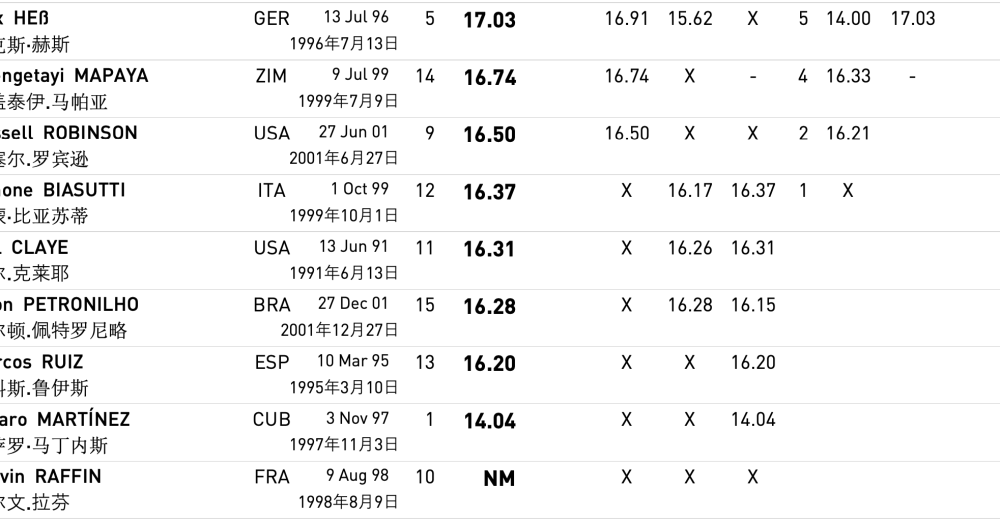Click the bold 17.03 result
Image resolution: width=1000 pixels, height=520 pixels.
click(x=489, y=20)
